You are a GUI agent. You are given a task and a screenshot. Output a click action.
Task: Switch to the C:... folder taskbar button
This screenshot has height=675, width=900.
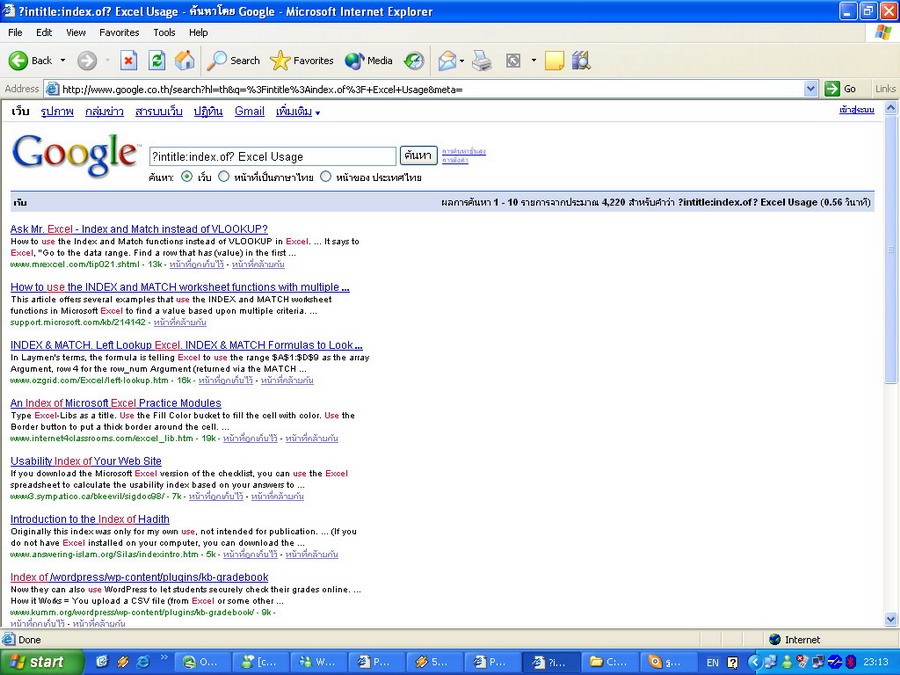[x=610, y=662]
